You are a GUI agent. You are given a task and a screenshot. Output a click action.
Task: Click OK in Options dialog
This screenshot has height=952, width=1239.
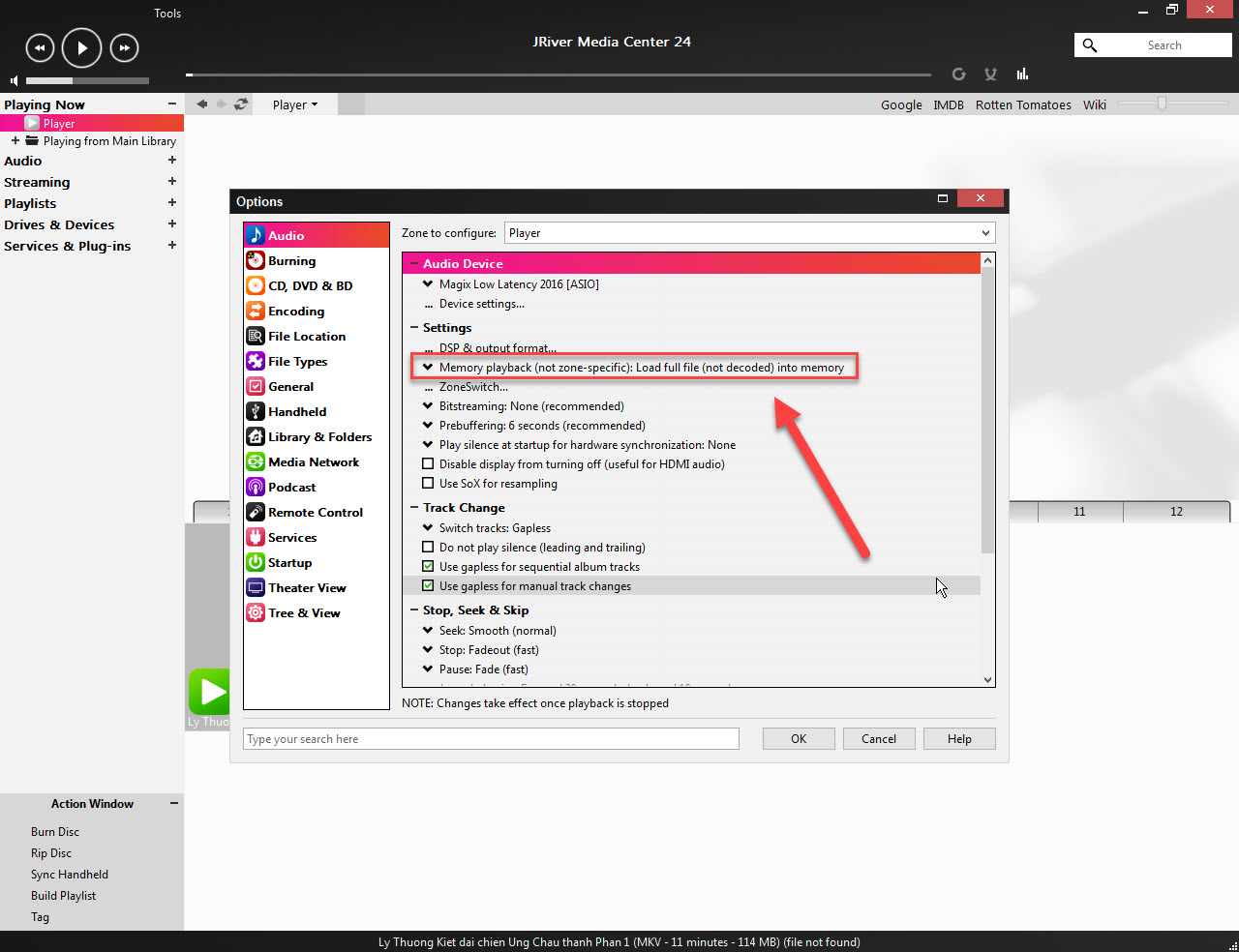point(799,739)
